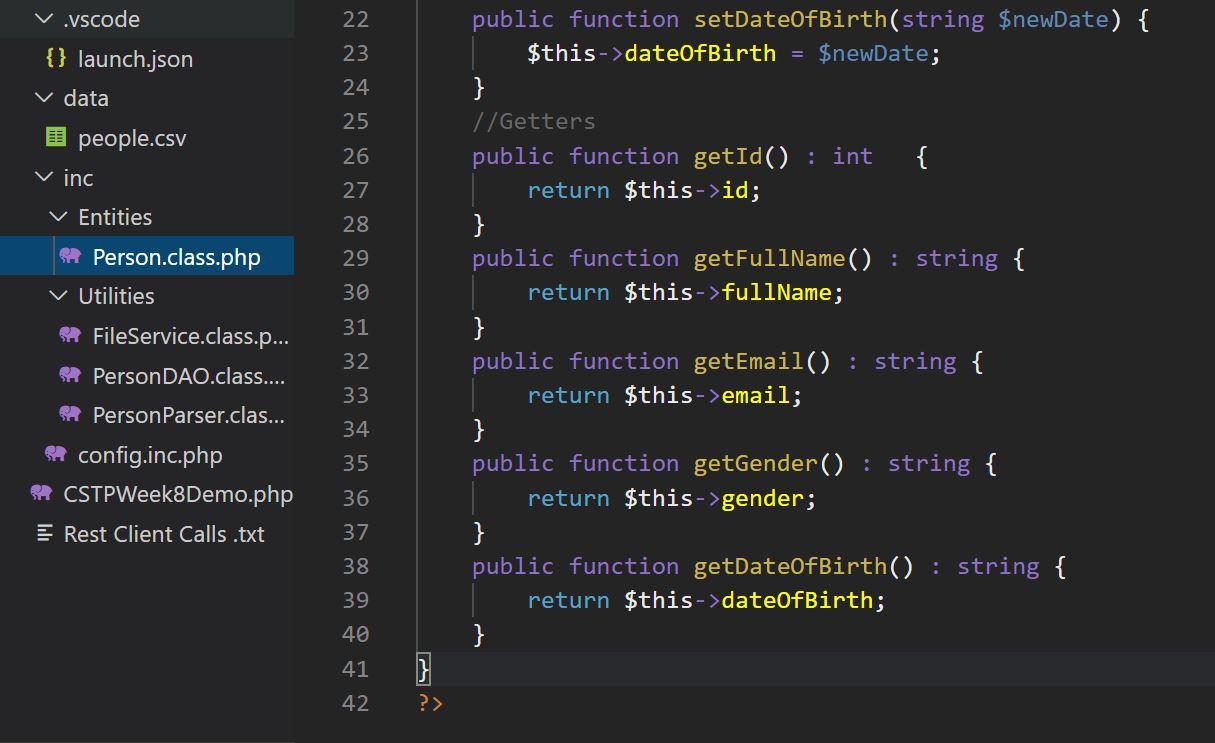The width and height of the screenshot is (1215, 743).
Task: Click the dateOfBirth property on line 39
Action: (x=797, y=600)
